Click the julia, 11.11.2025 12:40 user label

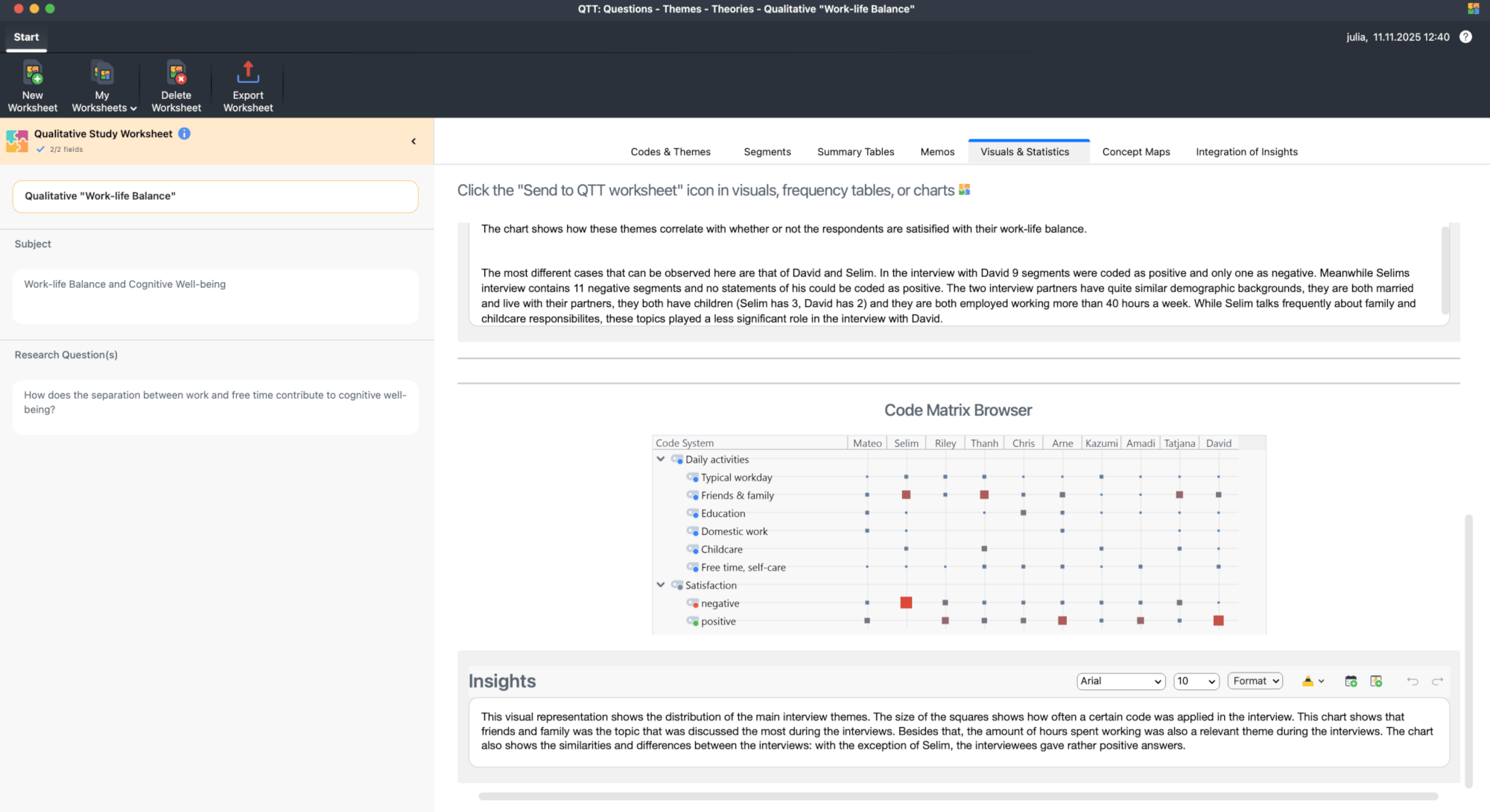click(1398, 37)
